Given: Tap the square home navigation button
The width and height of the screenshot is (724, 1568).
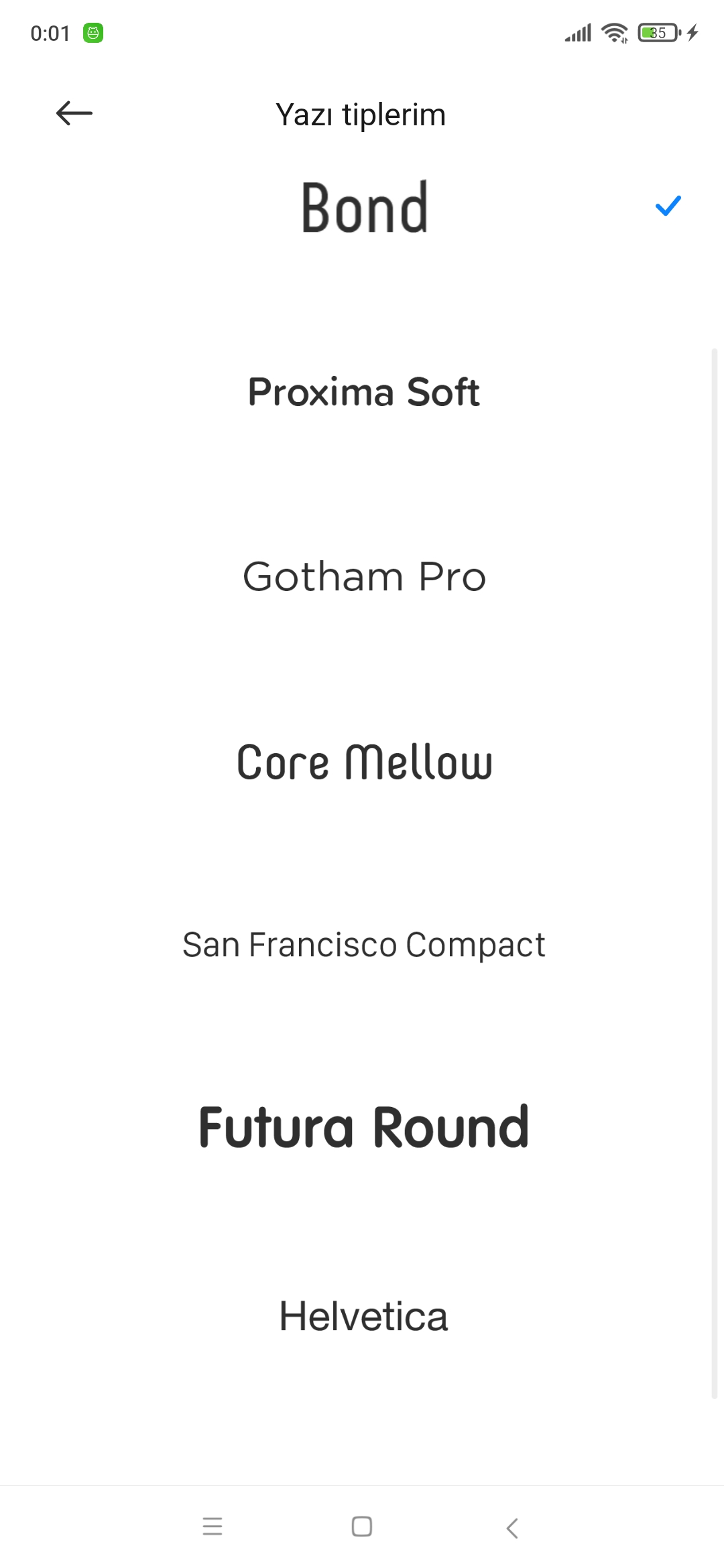Looking at the screenshot, I should pyautogui.click(x=362, y=1526).
